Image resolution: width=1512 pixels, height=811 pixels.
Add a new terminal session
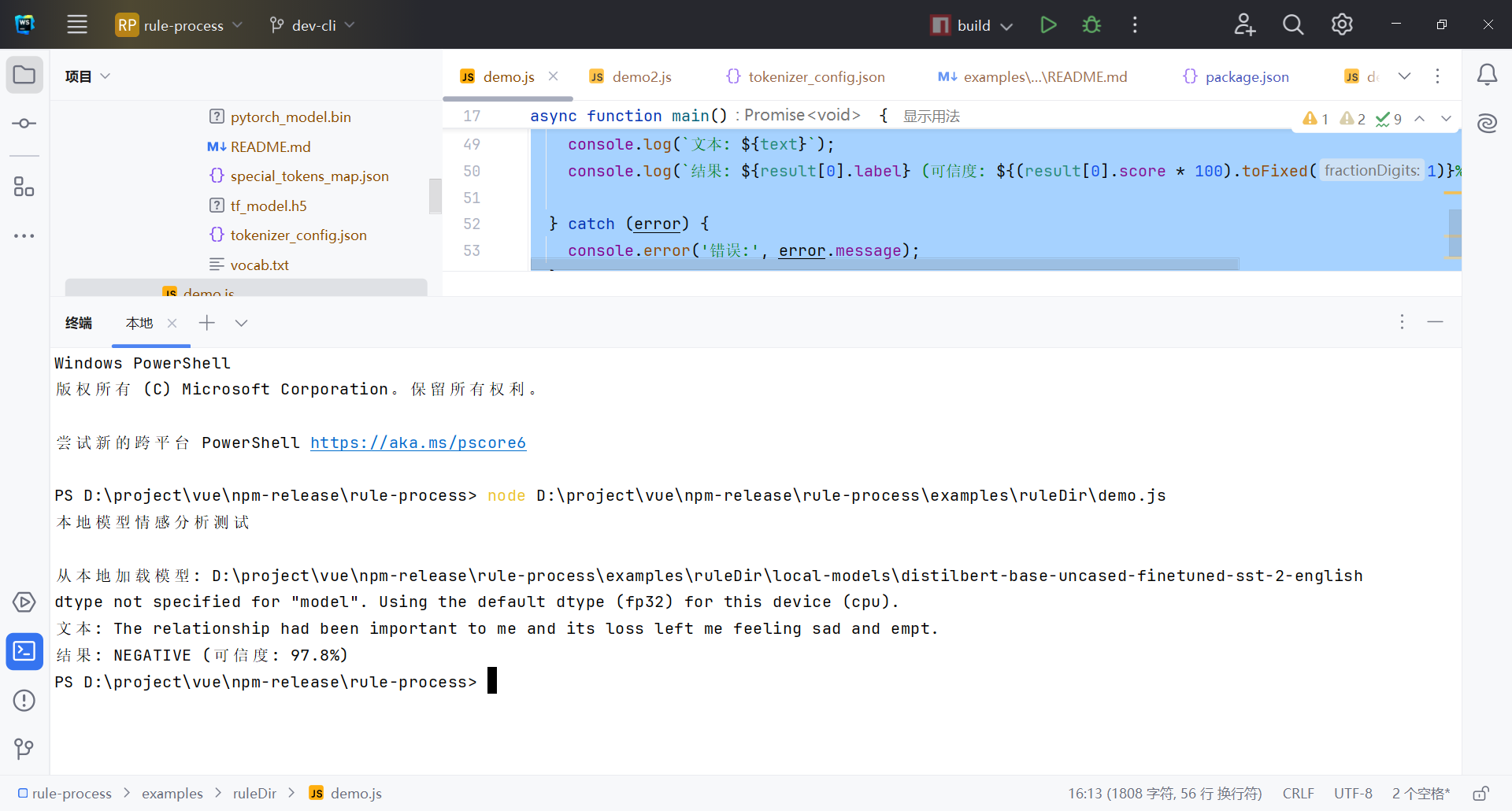pyautogui.click(x=206, y=323)
